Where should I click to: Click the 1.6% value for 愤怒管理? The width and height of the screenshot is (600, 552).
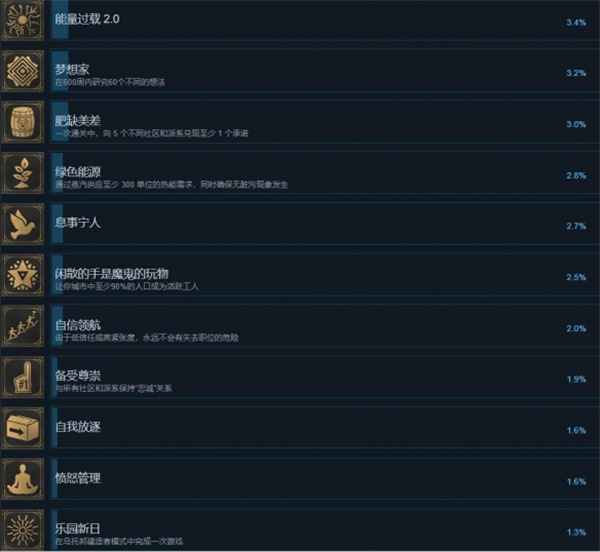point(576,482)
